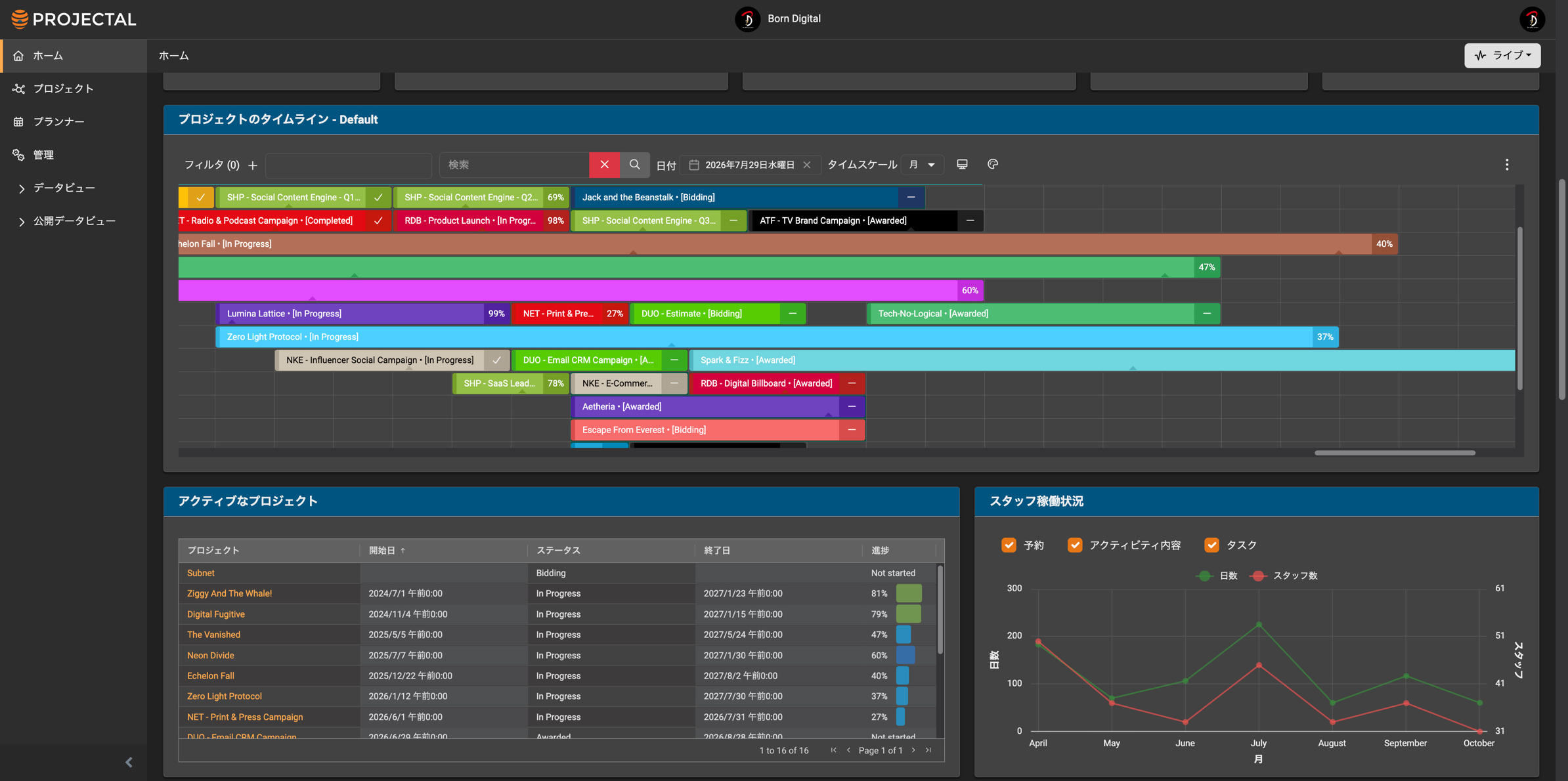Click the timeline search magnifier icon

click(x=634, y=165)
